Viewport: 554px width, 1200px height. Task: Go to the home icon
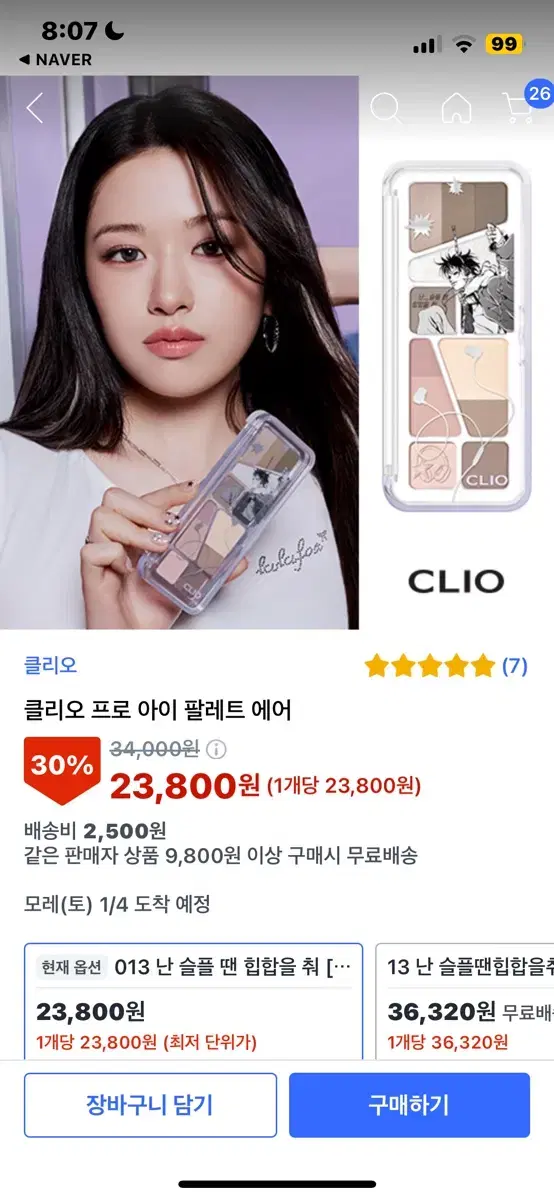[456, 107]
